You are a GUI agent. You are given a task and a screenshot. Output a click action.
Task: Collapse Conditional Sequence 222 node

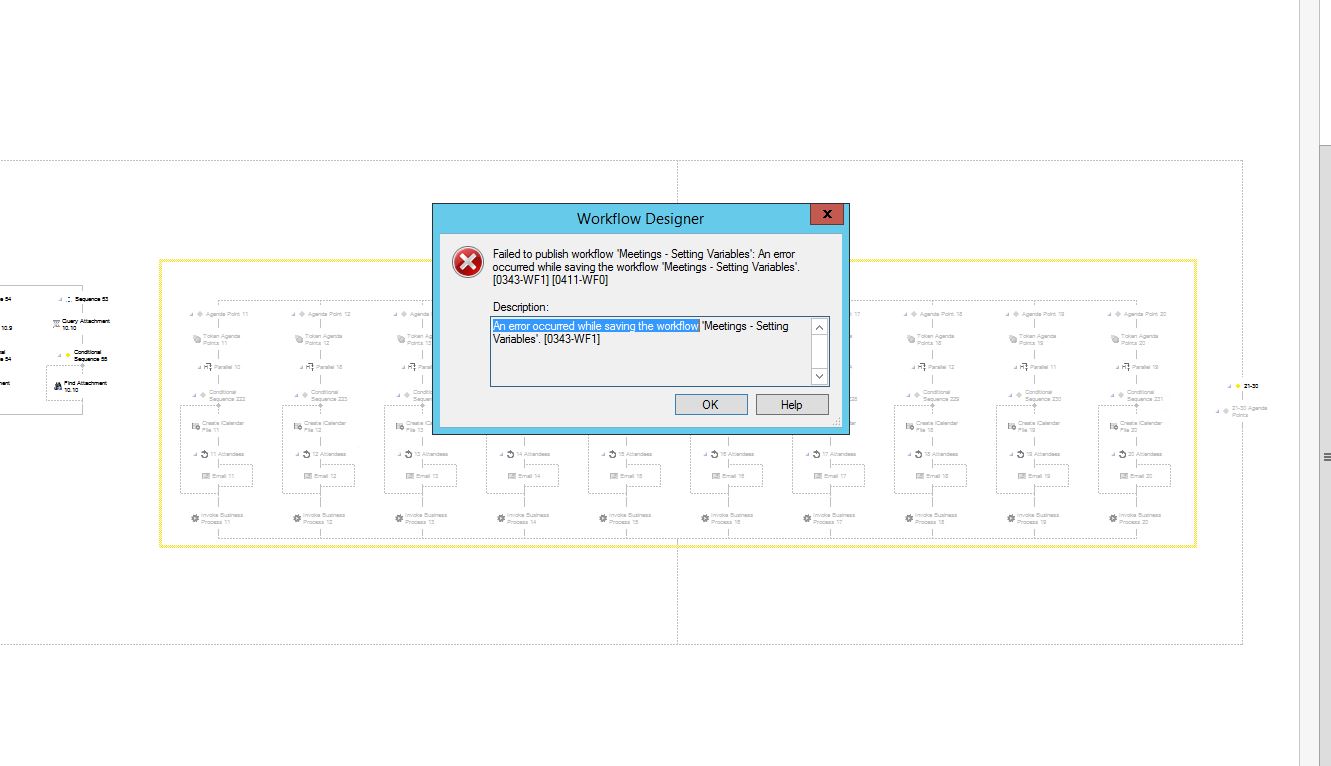(194, 396)
